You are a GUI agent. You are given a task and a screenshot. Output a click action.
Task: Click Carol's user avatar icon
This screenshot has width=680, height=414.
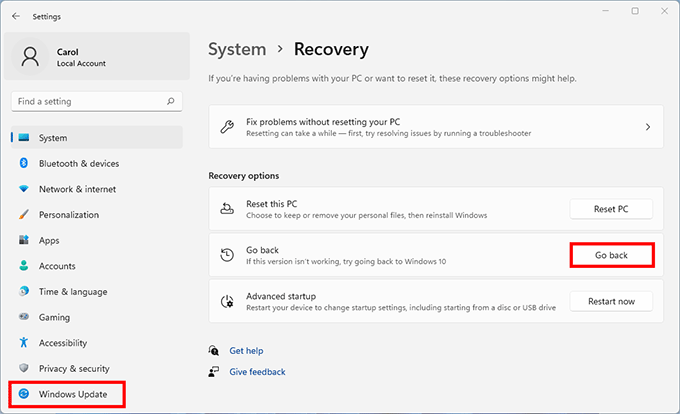30,57
